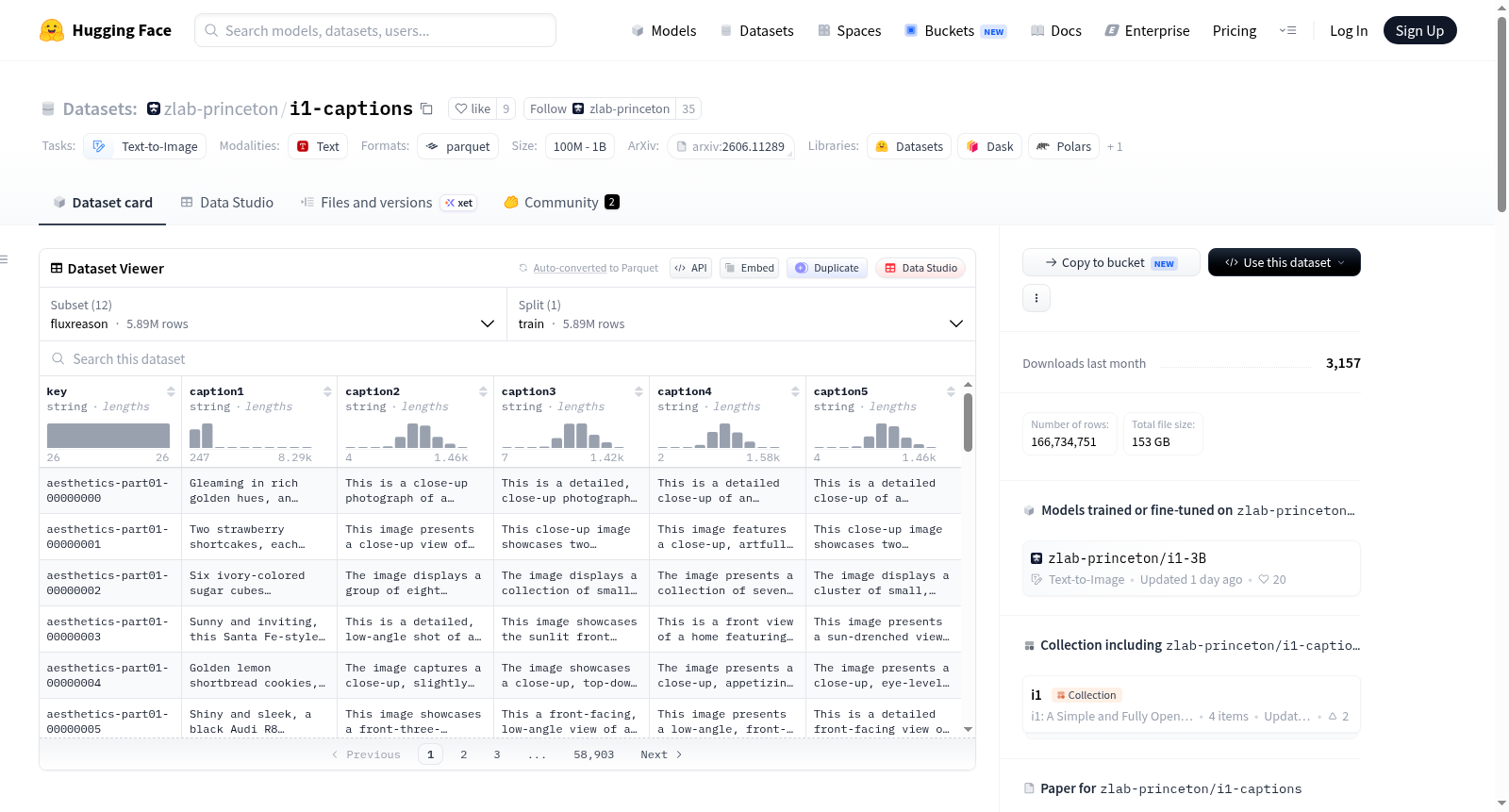This screenshot has width=1509, height=812.
Task: Click the table scroll down arrow
Action: (968, 729)
